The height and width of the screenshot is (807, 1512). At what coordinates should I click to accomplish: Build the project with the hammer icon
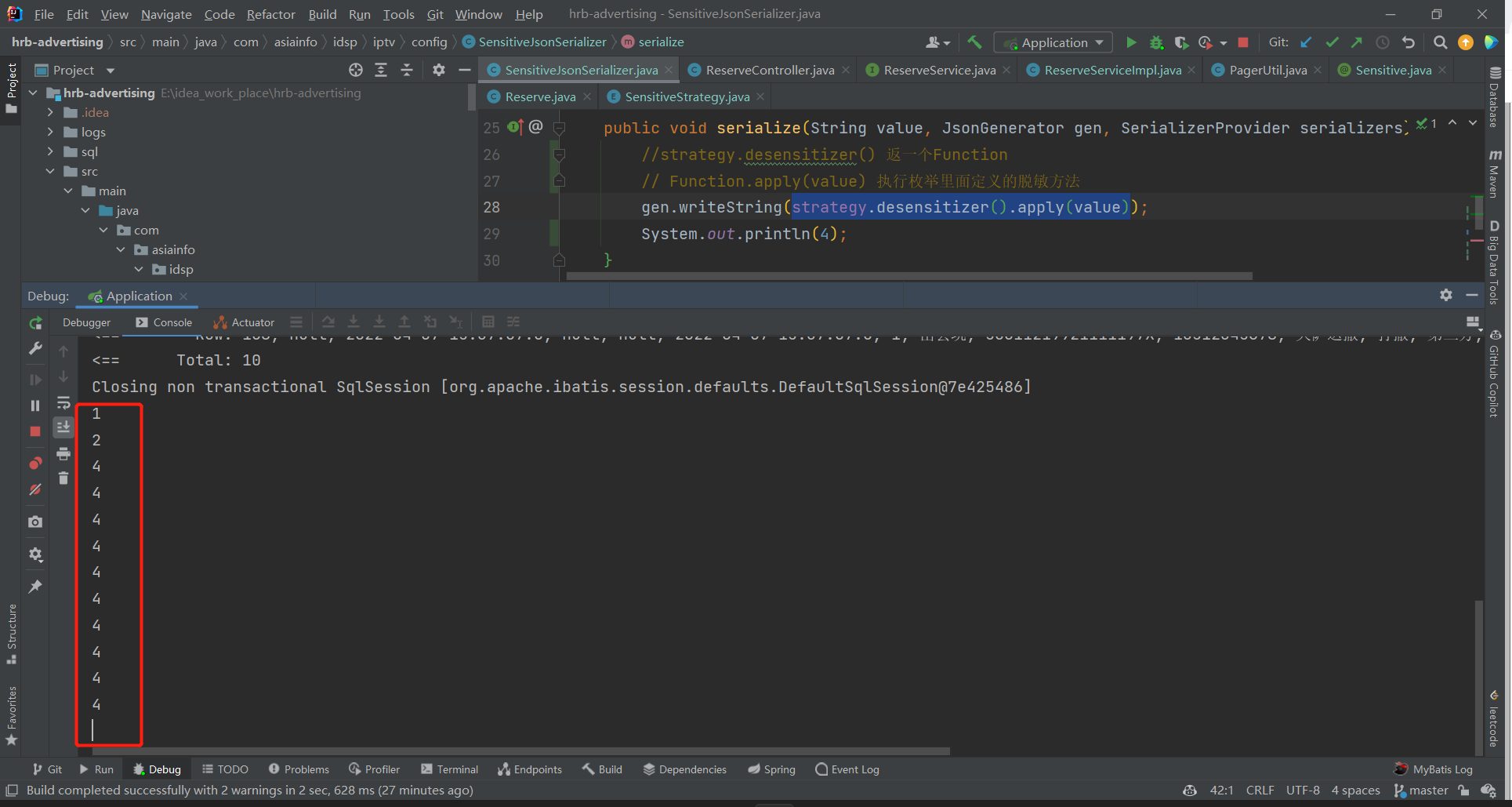click(x=974, y=42)
